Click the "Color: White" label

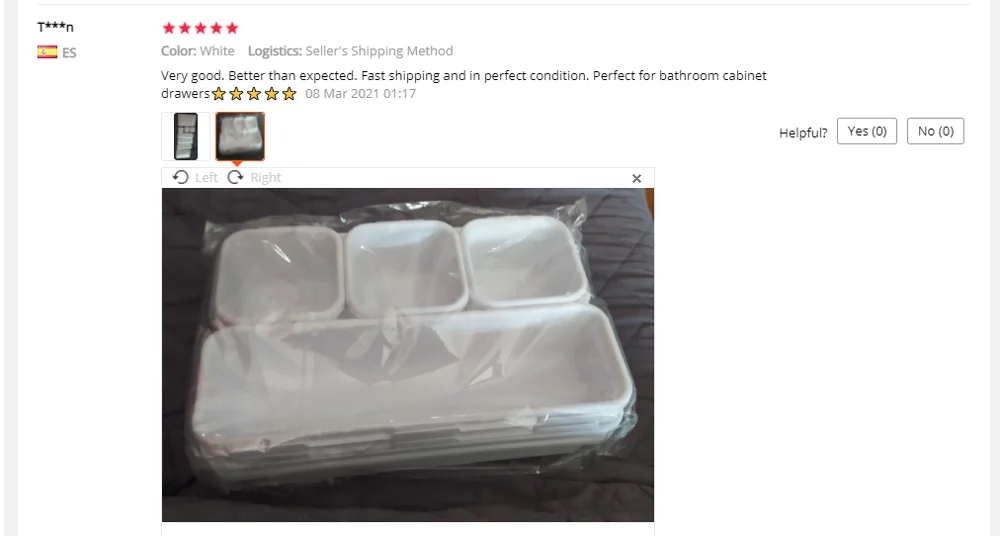198,51
